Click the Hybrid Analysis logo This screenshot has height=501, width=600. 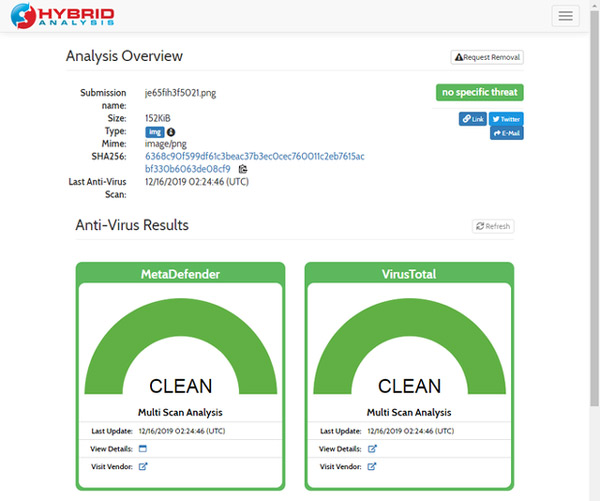point(63,16)
